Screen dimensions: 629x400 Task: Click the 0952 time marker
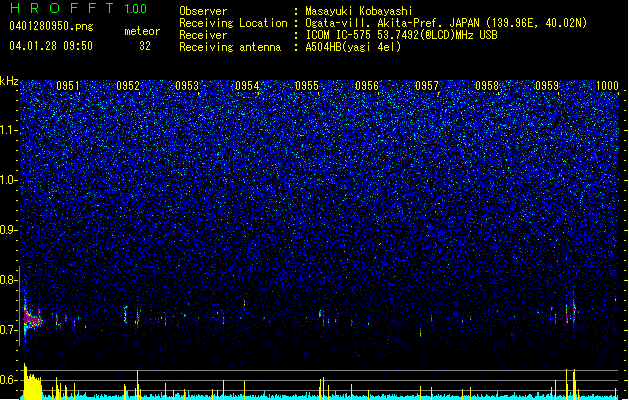pyautogui.click(x=128, y=86)
